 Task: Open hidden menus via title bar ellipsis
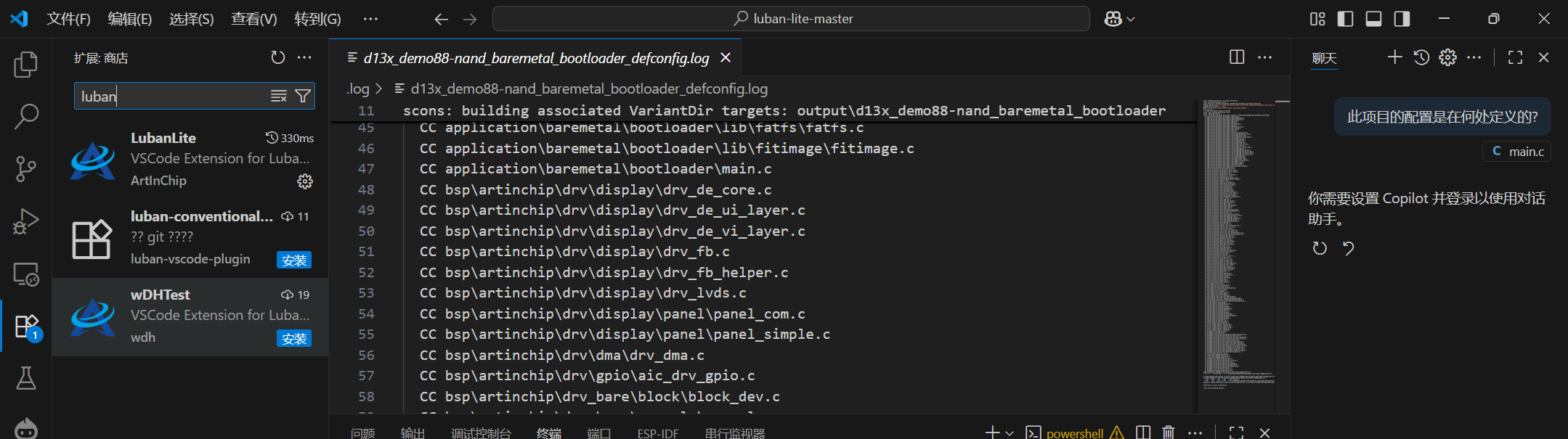tap(370, 19)
